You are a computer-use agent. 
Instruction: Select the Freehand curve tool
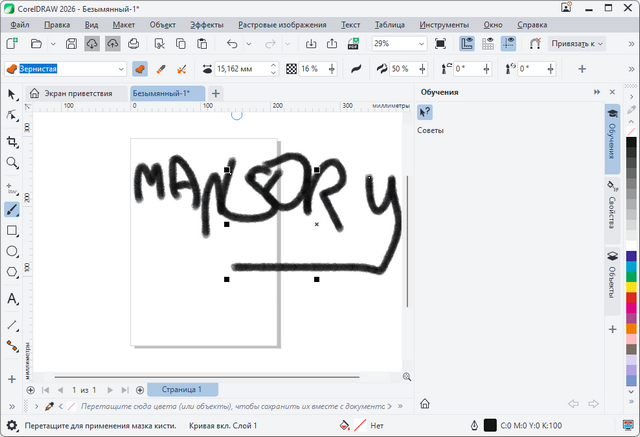coord(12,189)
